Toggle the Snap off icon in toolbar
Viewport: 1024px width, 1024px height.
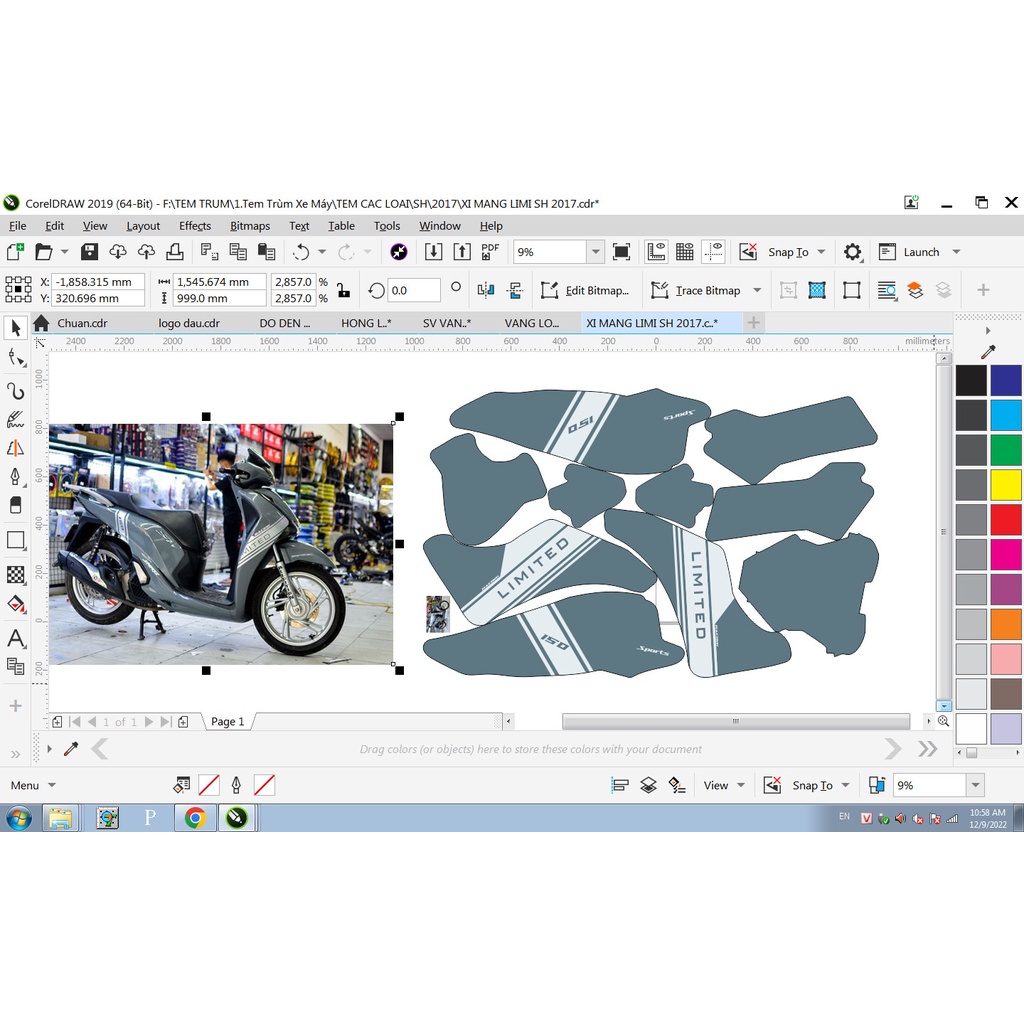tap(748, 252)
